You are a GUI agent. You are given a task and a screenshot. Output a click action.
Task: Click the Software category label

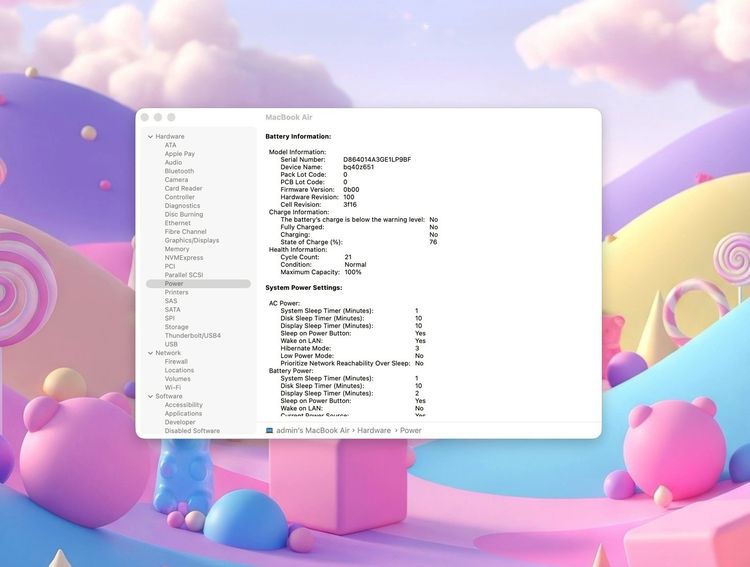click(x=169, y=396)
